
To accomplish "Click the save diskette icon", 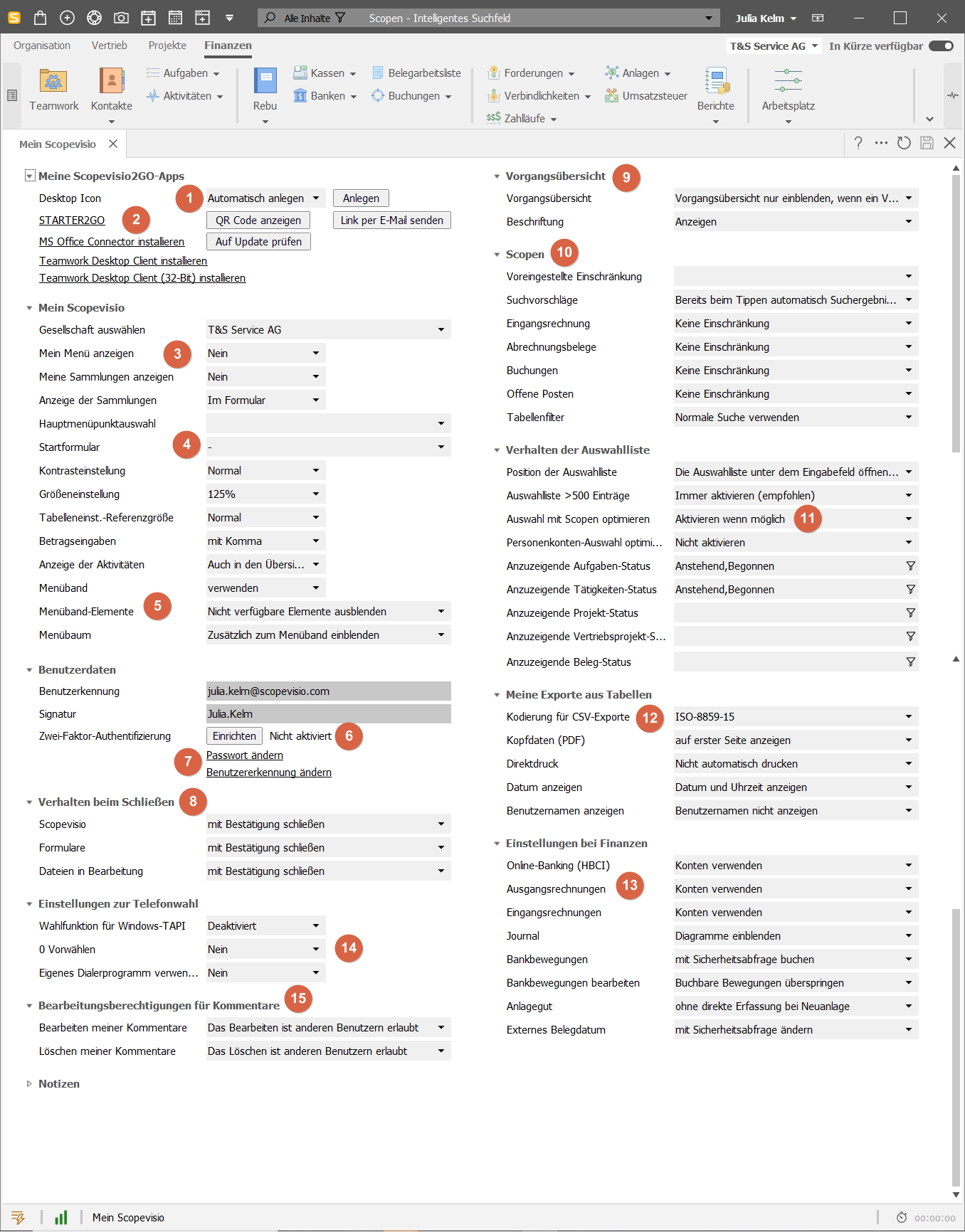I will 927,143.
